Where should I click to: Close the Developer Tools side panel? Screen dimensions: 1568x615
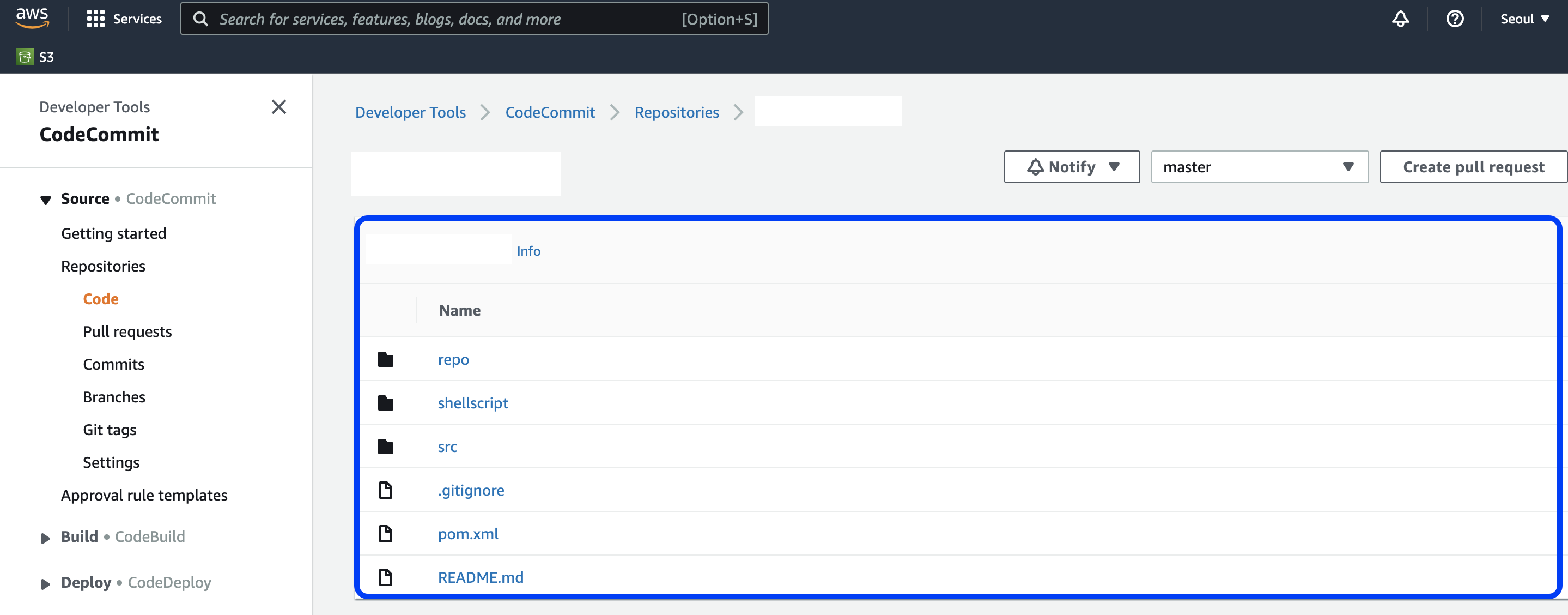click(279, 107)
